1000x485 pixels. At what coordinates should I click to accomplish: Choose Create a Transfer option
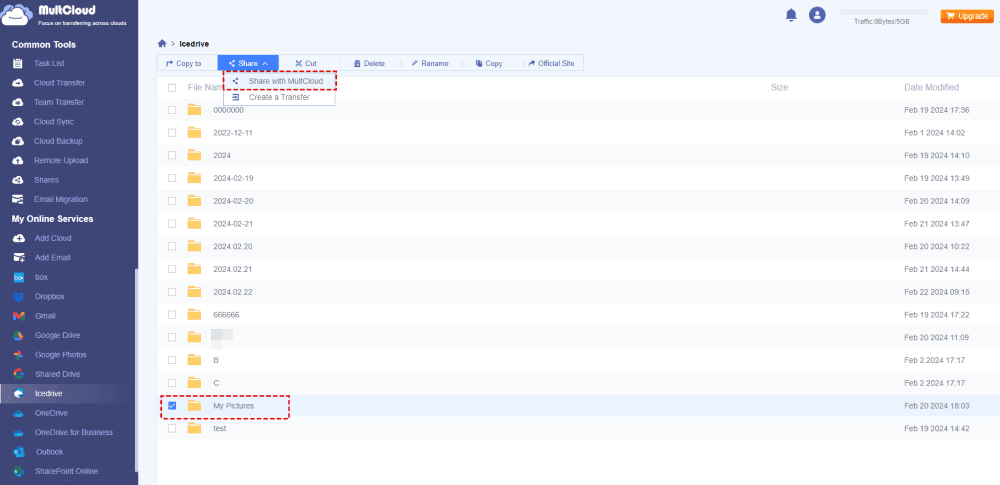pos(279,97)
